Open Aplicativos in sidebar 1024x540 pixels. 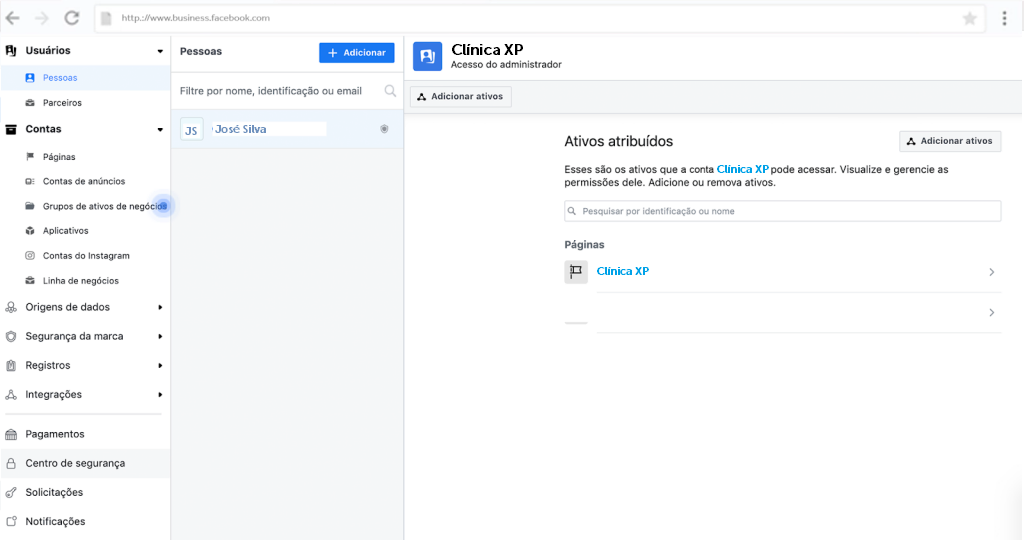coord(65,230)
